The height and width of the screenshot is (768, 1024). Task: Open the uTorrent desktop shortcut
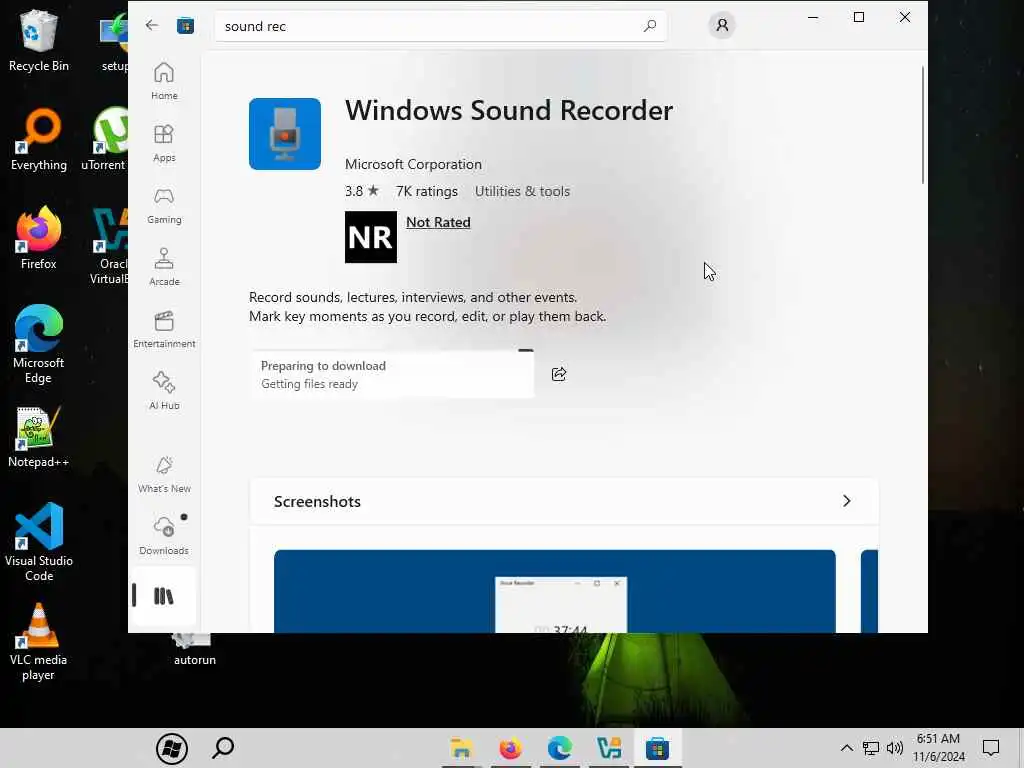point(104,140)
